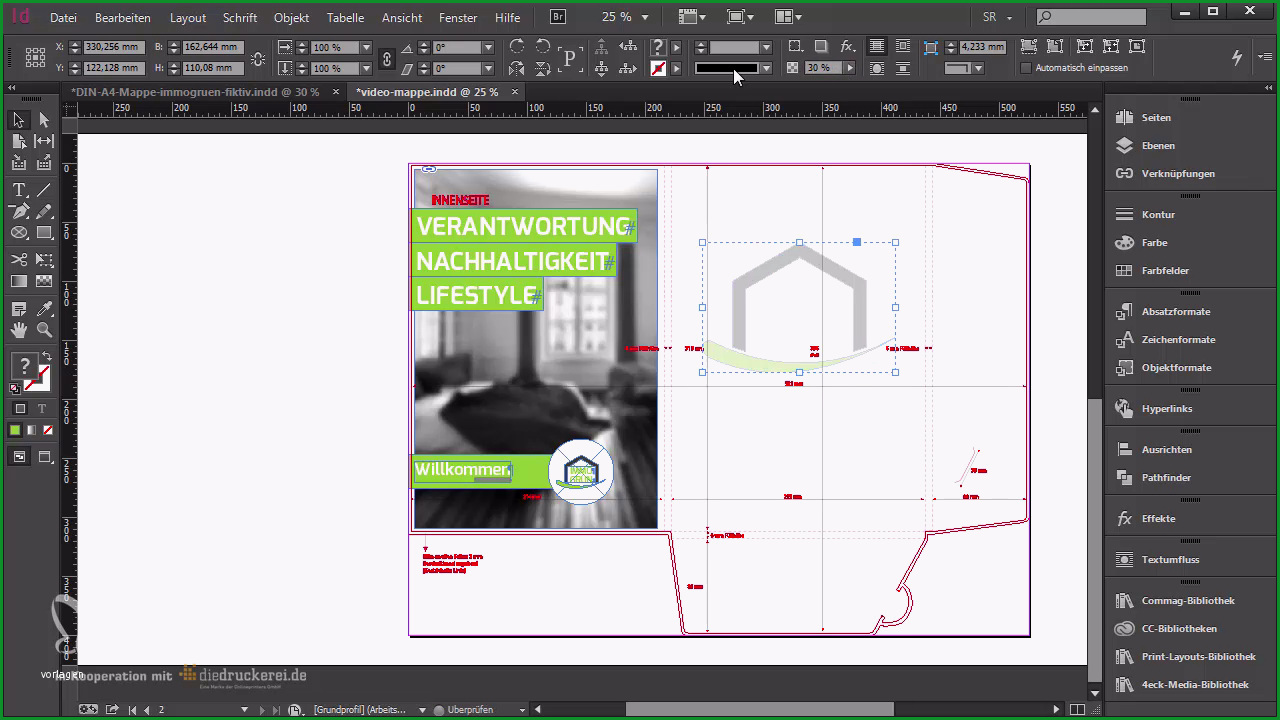Image resolution: width=1280 pixels, height=720 pixels.
Task: Apply gradient mode button
Action: point(31,431)
